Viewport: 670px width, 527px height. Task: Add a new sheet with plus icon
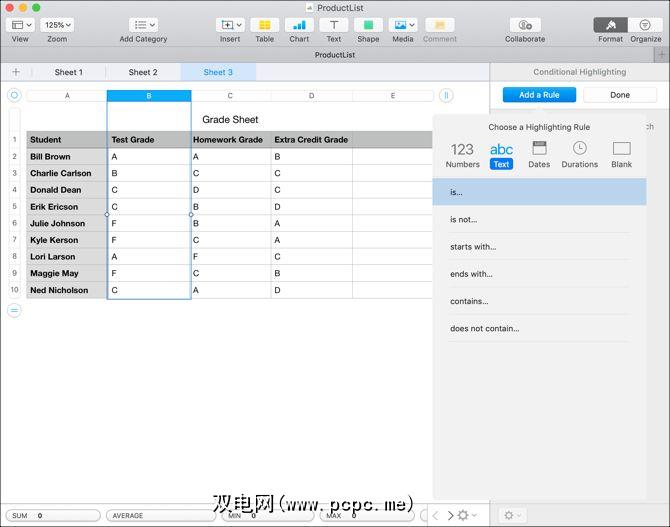pos(16,72)
